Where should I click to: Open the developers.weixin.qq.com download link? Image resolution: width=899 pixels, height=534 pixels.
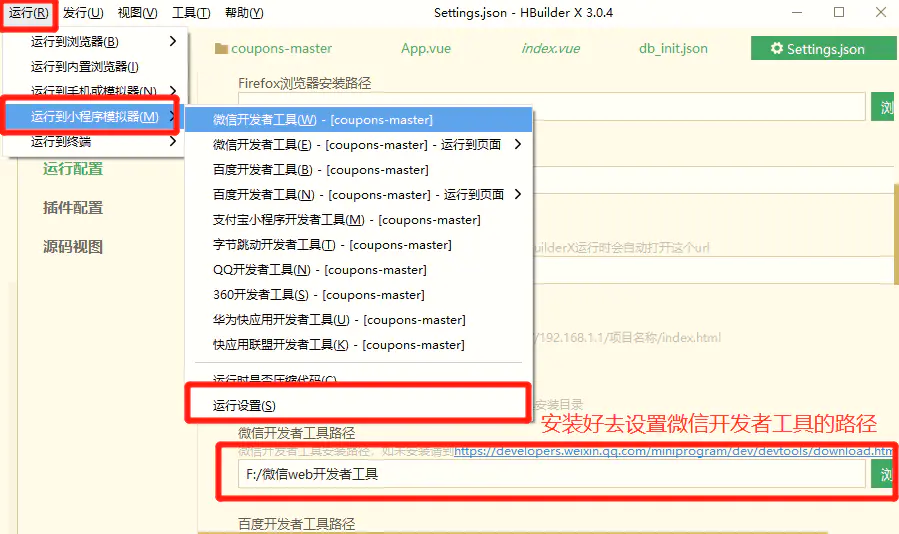coord(673,451)
